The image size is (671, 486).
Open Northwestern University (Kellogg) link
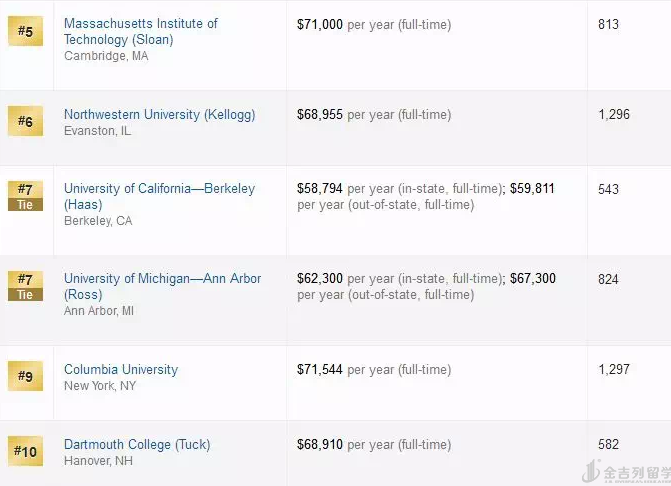pos(145,114)
